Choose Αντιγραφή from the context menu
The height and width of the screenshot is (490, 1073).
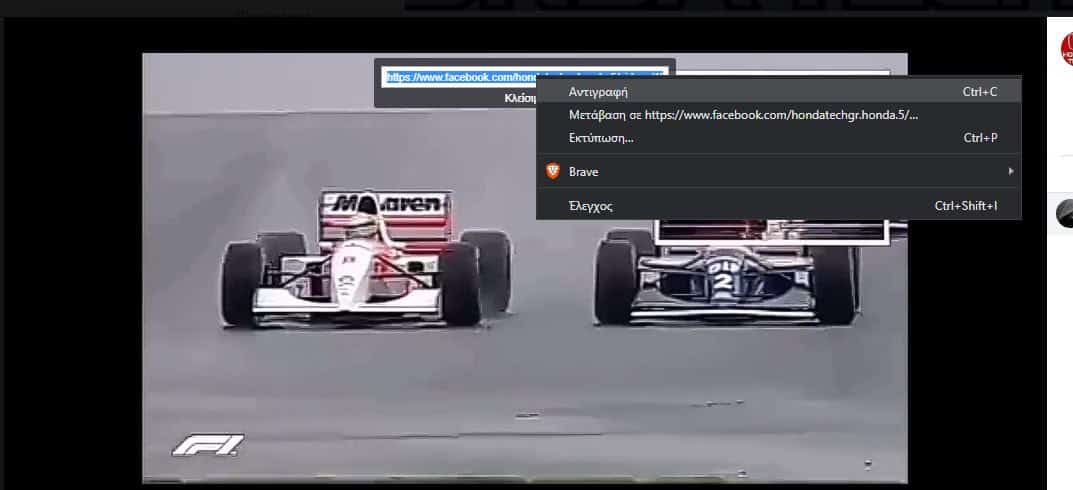pyautogui.click(x=779, y=92)
